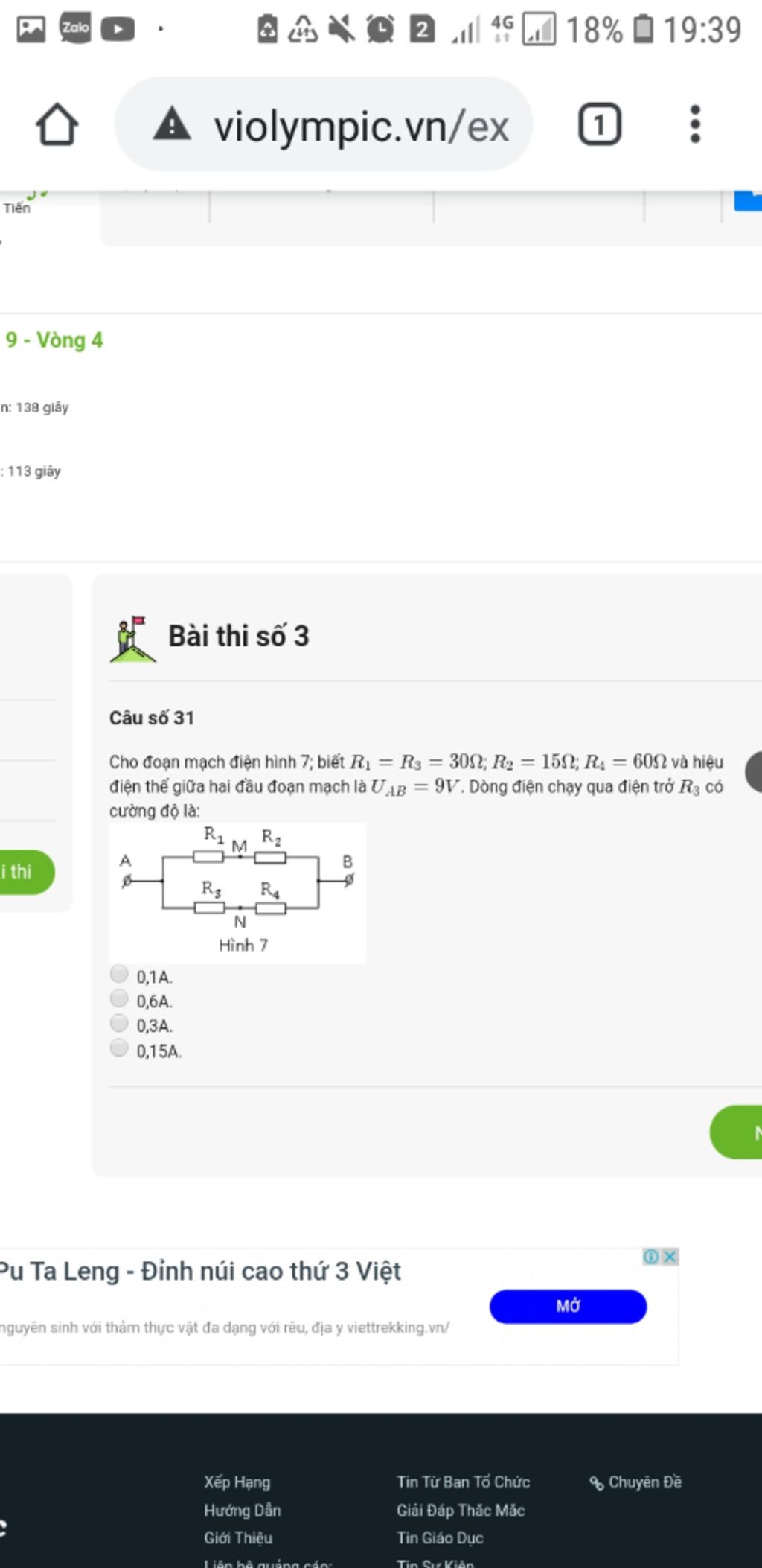Tap the flag climber icon beside Bài thi số 3
This screenshot has width=762, height=1568.
pyautogui.click(x=132, y=639)
